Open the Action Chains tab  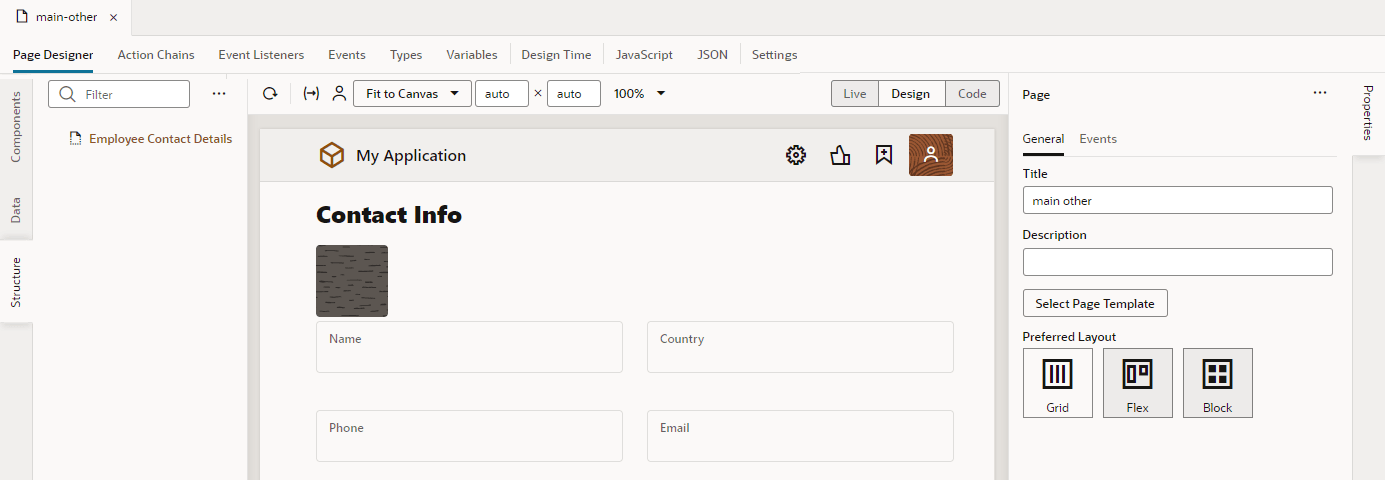(156, 55)
